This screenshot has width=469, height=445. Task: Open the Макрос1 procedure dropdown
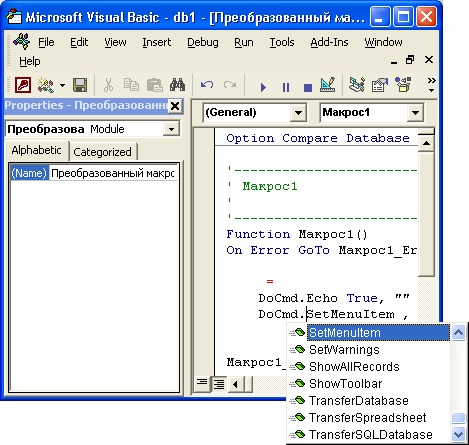[x=415, y=113]
